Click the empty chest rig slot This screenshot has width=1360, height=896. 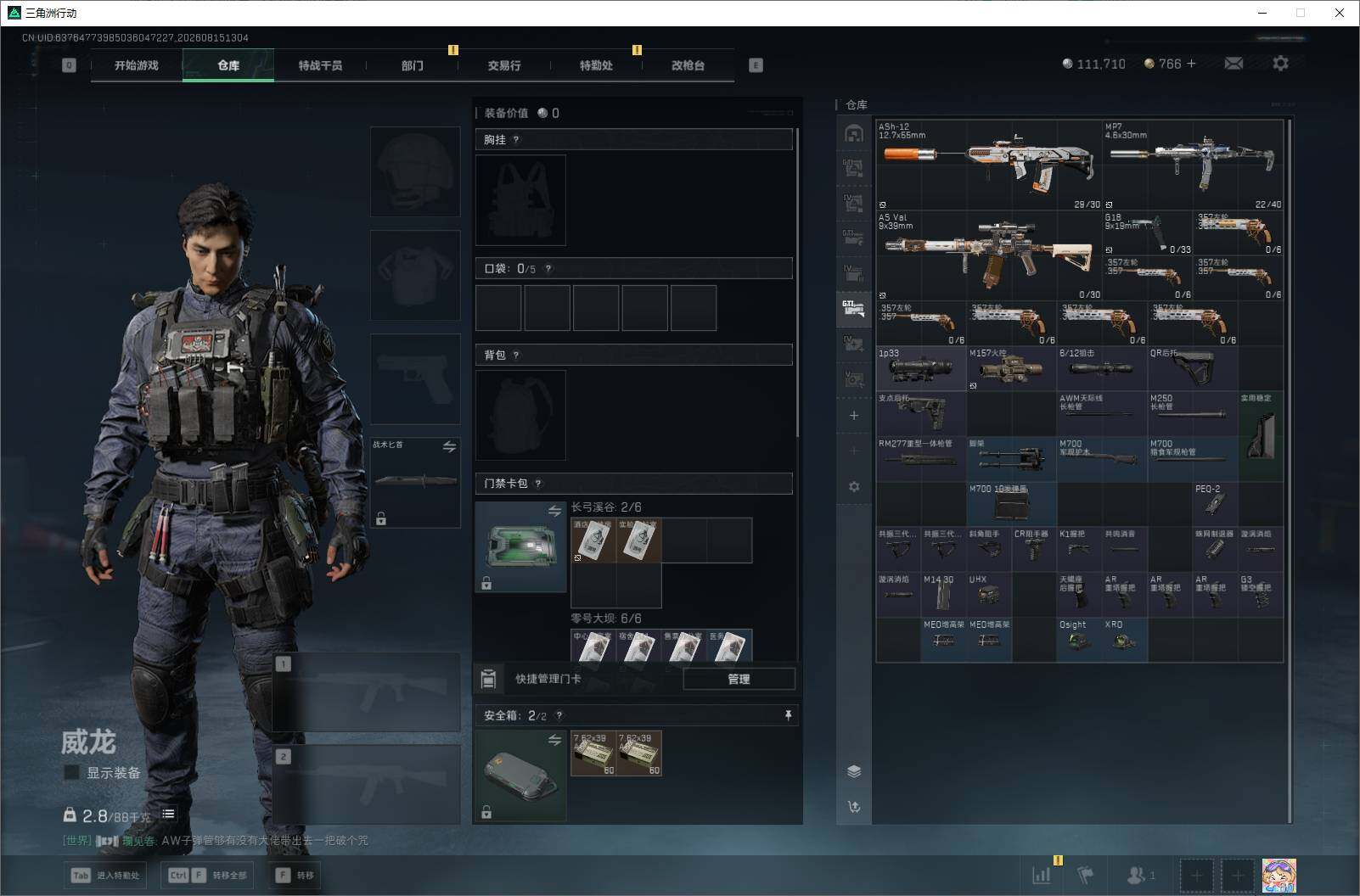(x=520, y=200)
